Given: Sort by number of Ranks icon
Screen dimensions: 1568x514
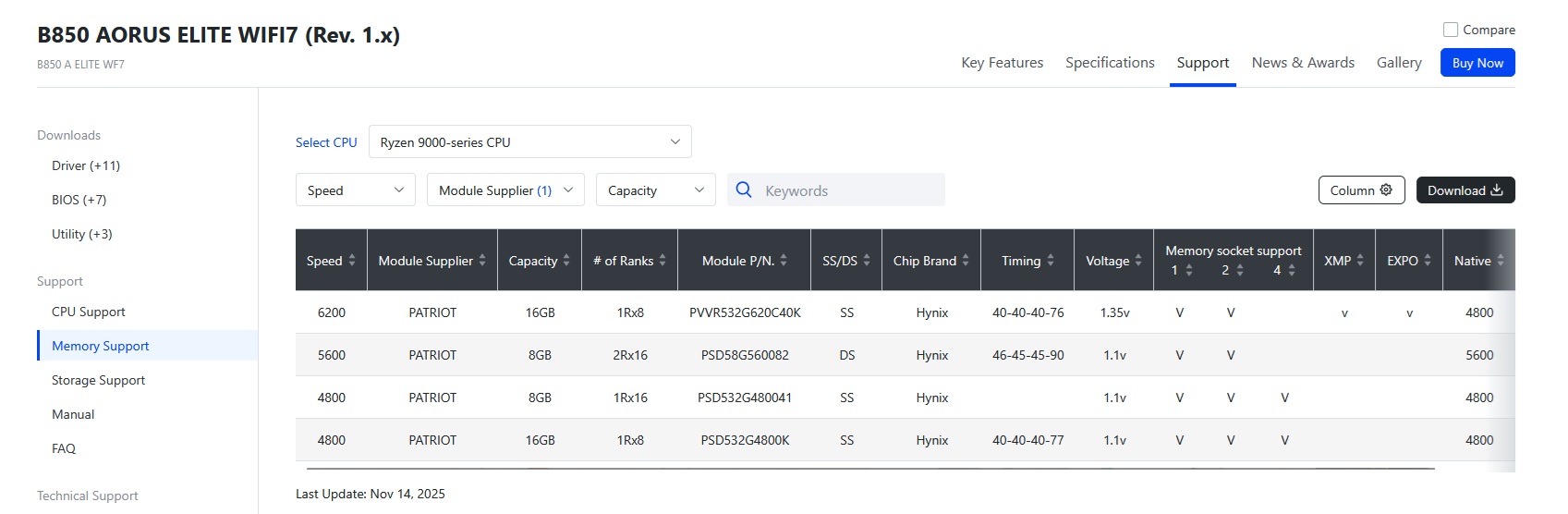Looking at the screenshot, I should point(662,261).
